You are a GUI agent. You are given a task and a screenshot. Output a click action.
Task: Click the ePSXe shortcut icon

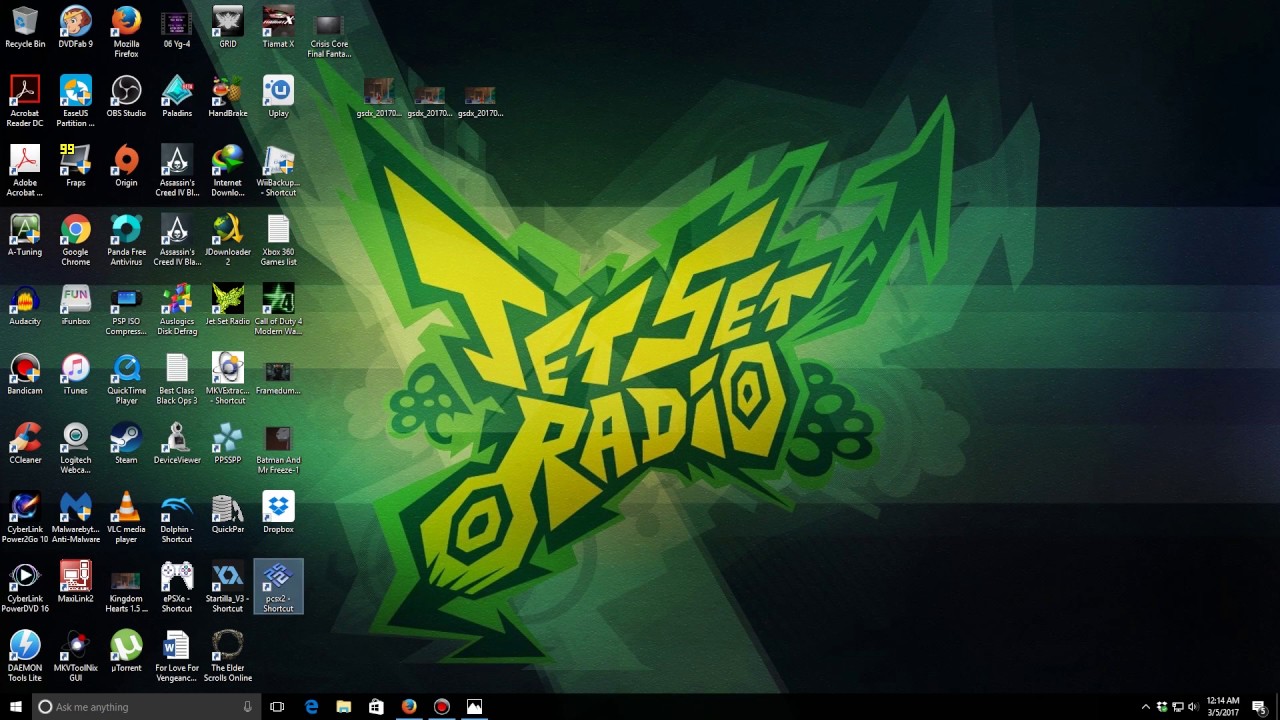pyautogui.click(x=177, y=587)
